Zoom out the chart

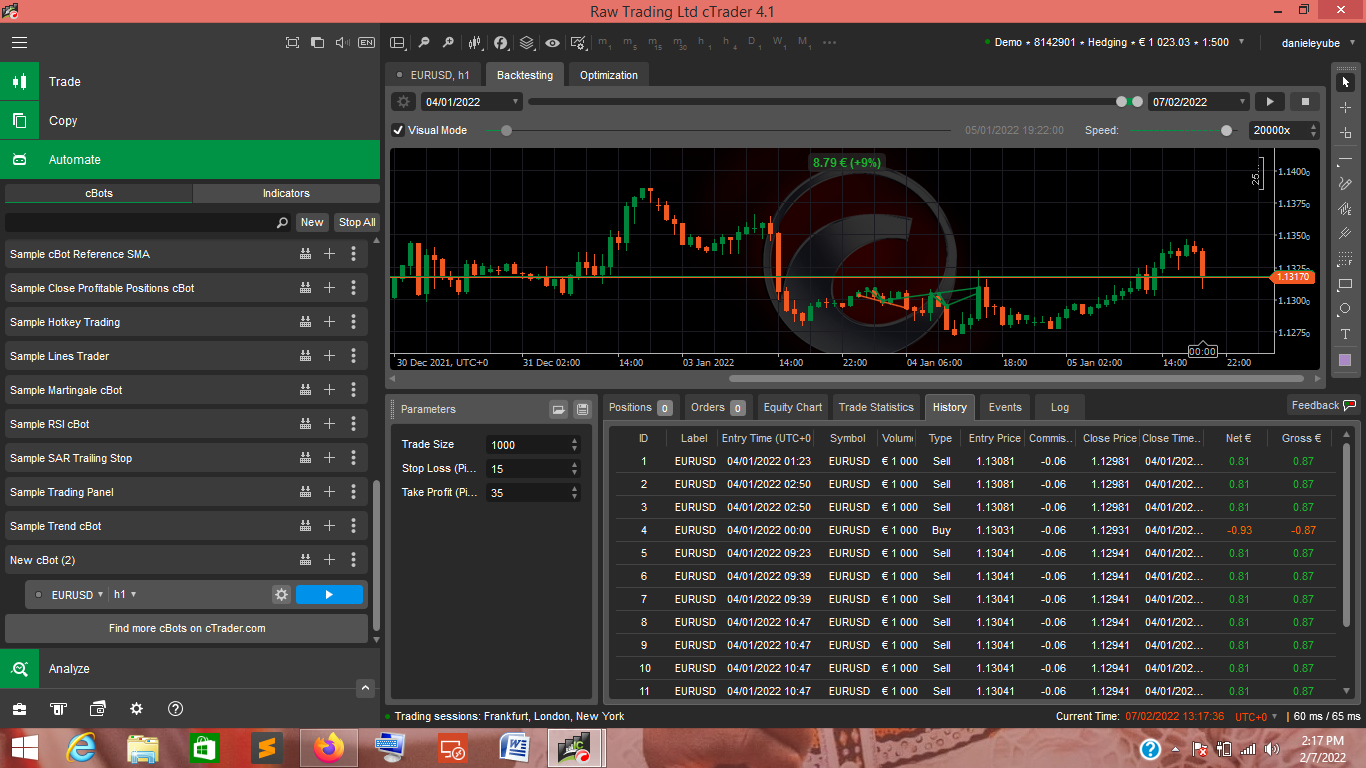point(423,43)
